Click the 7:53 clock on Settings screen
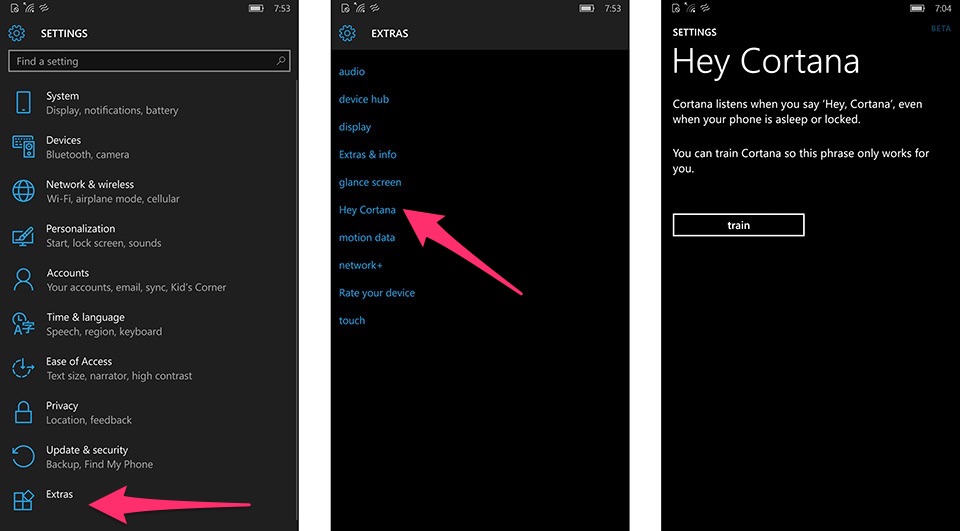 pos(282,9)
